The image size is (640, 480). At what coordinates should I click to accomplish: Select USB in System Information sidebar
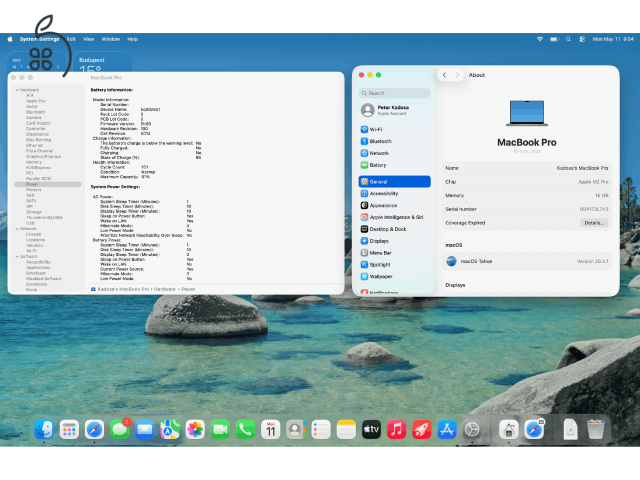tap(31, 223)
